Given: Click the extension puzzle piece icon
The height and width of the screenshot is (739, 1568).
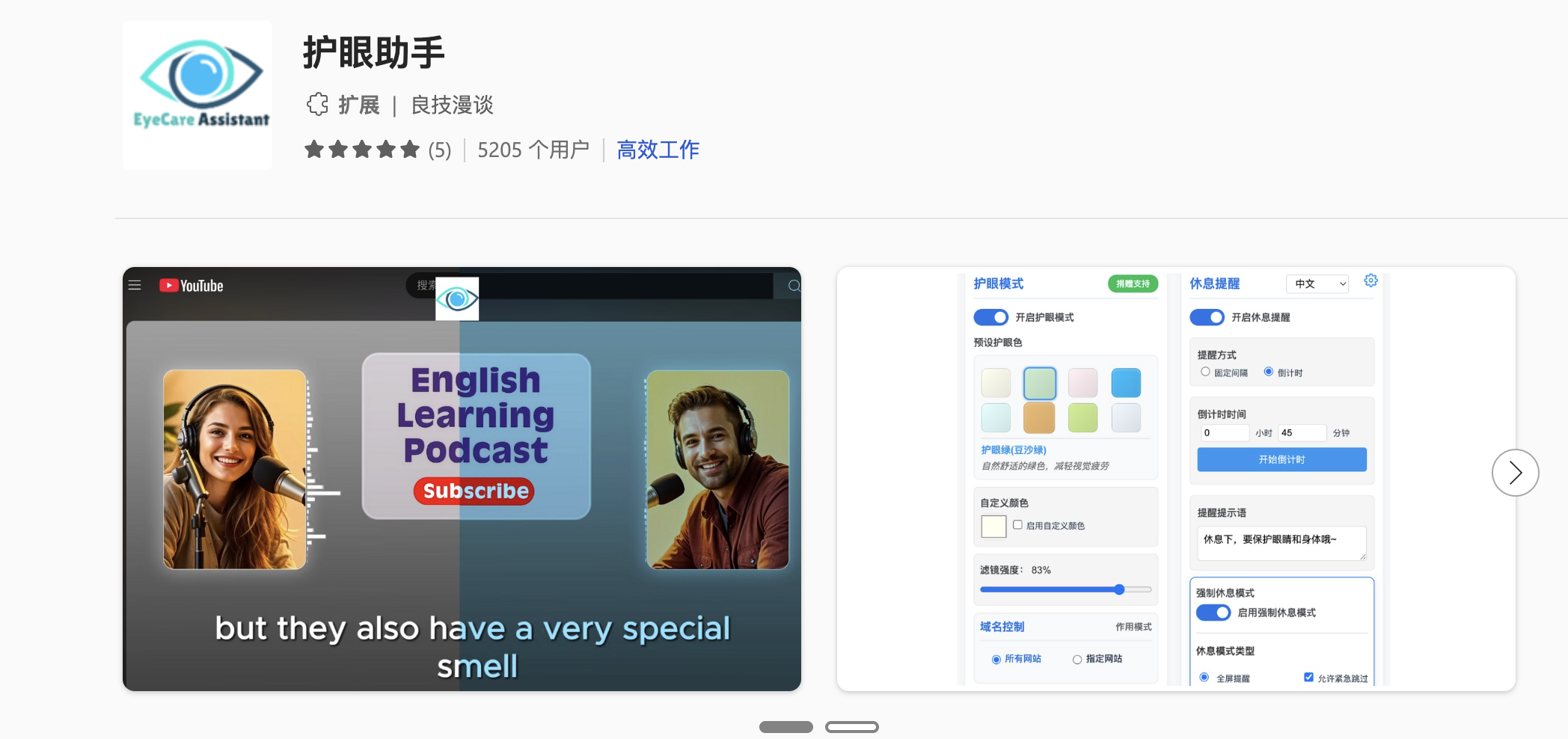Looking at the screenshot, I should [x=319, y=105].
